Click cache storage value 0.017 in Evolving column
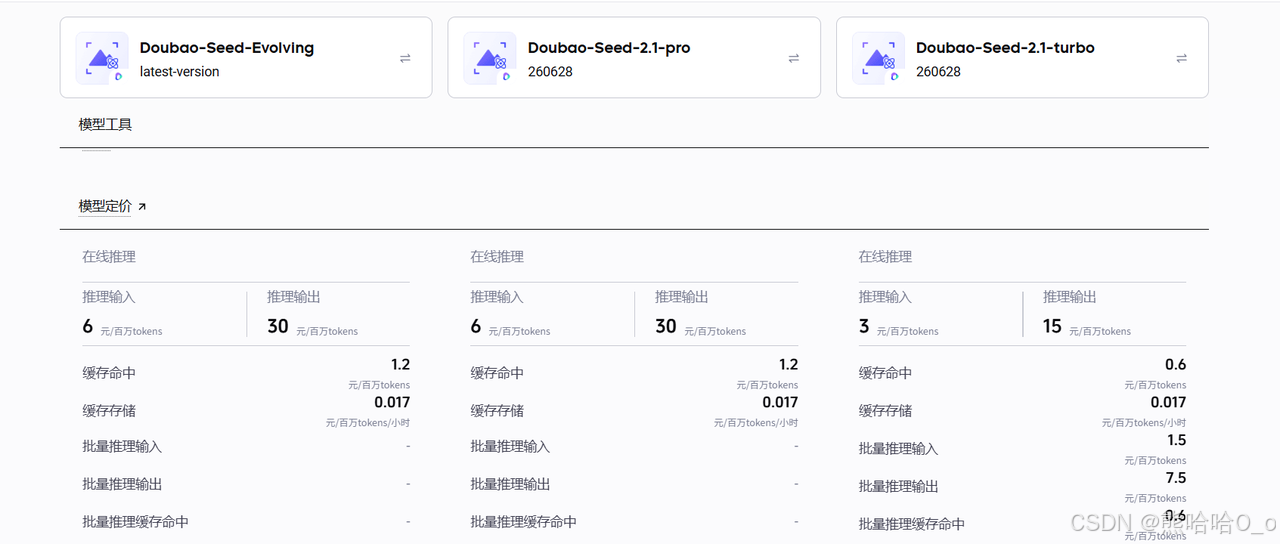This screenshot has width=1280, height=544. point(392,402)
